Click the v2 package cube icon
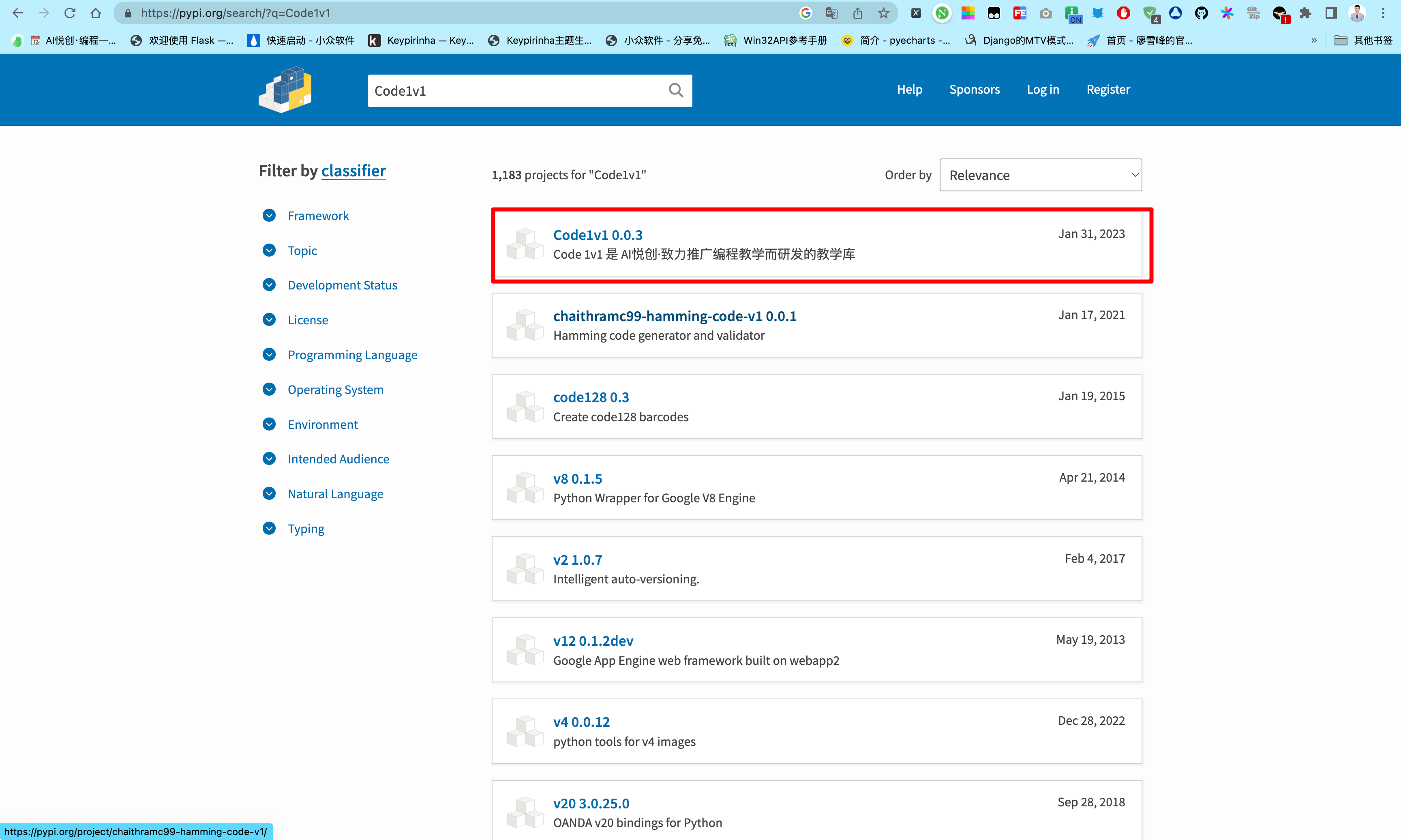This screenshot has height=840, width=1401. (x=525, y=569)
